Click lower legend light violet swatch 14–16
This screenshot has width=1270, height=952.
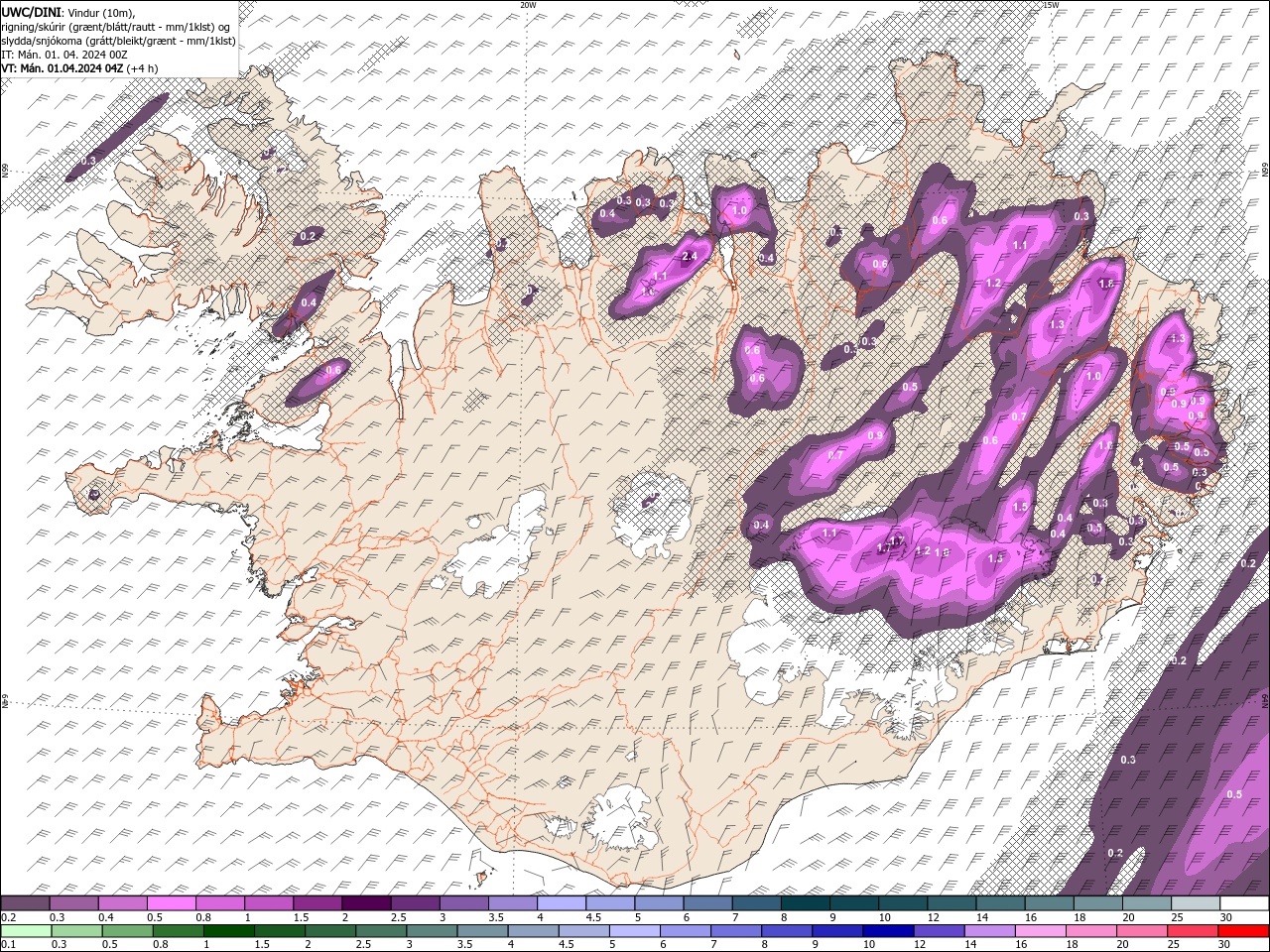pyautogui.click(x=989, y=931)
